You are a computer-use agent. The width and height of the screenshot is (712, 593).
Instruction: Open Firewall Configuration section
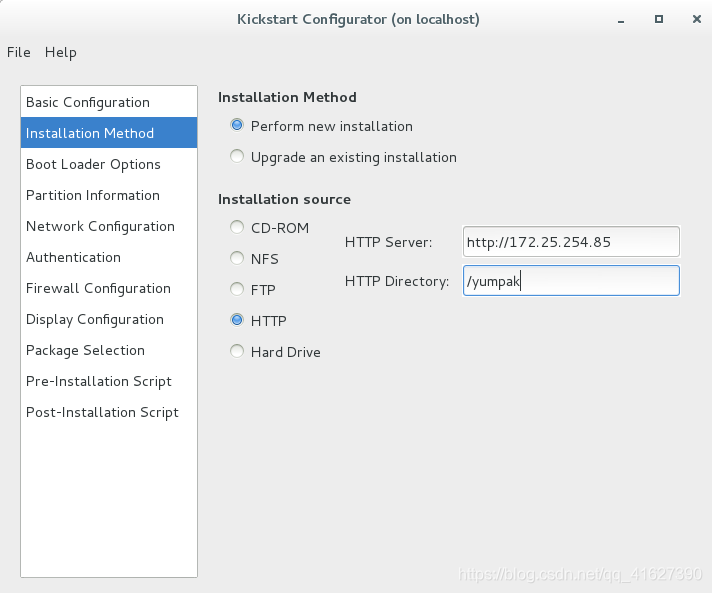point(109,288)
